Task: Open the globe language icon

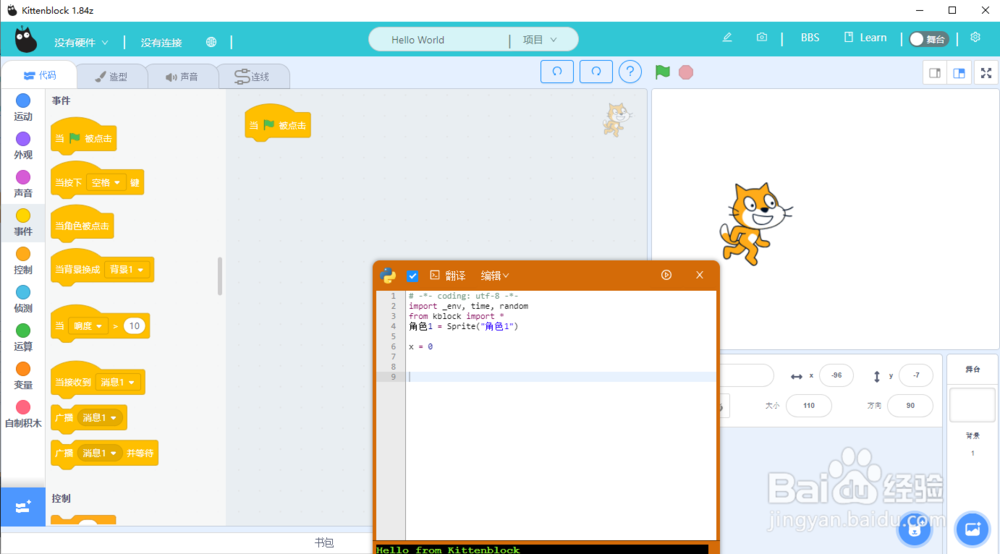Action: click(211, 42)
